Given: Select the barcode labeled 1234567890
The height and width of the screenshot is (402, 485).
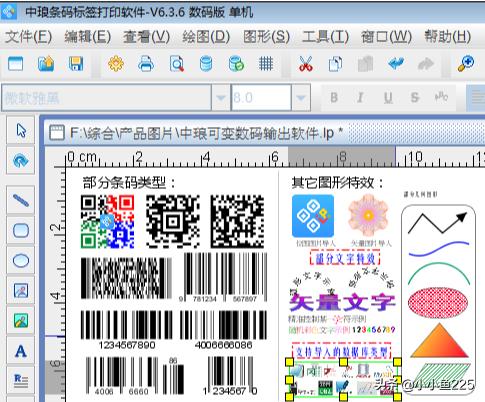Looking at the screenshot, I should click(x=126, y=329).
